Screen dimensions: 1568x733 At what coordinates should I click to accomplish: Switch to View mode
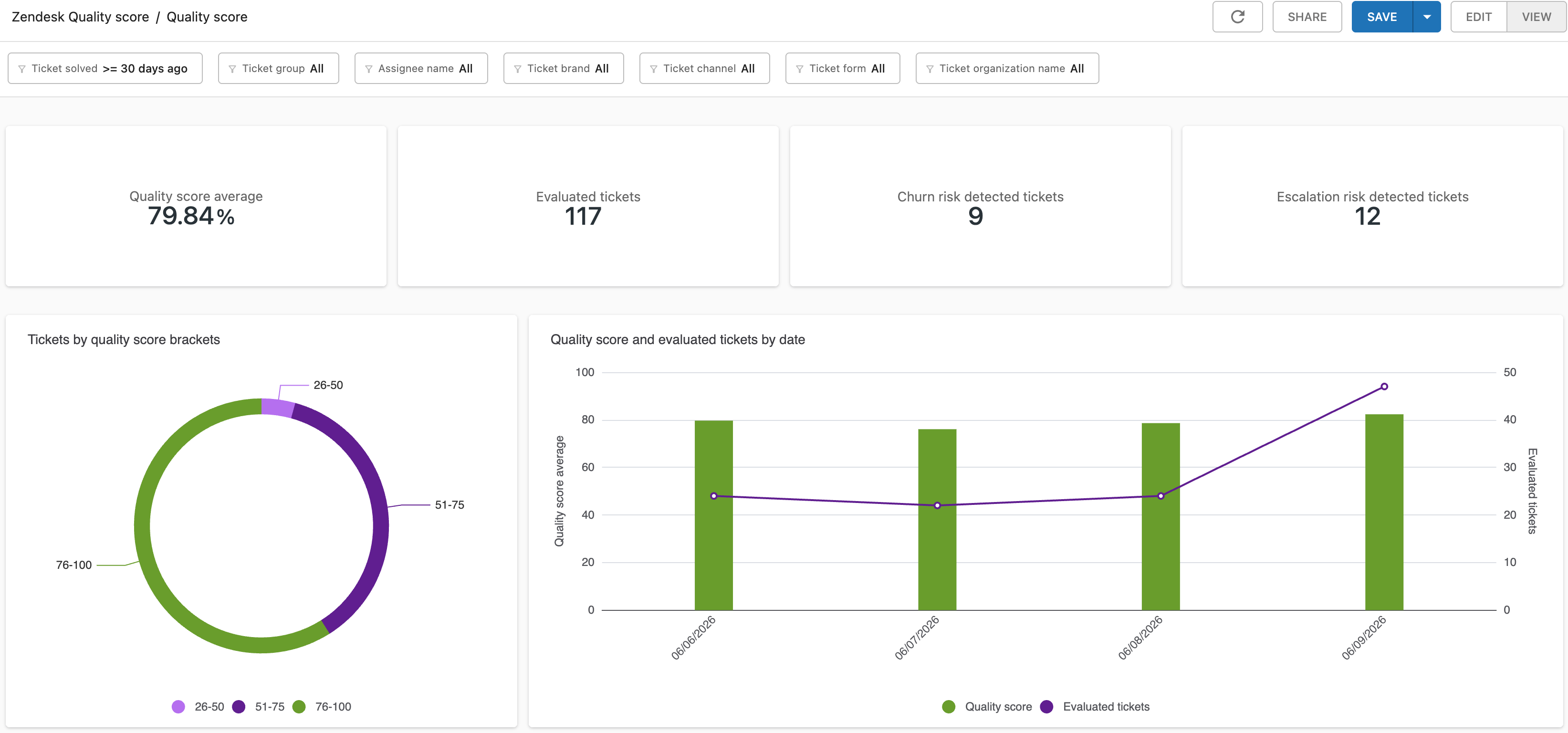tap(1536, 16)
